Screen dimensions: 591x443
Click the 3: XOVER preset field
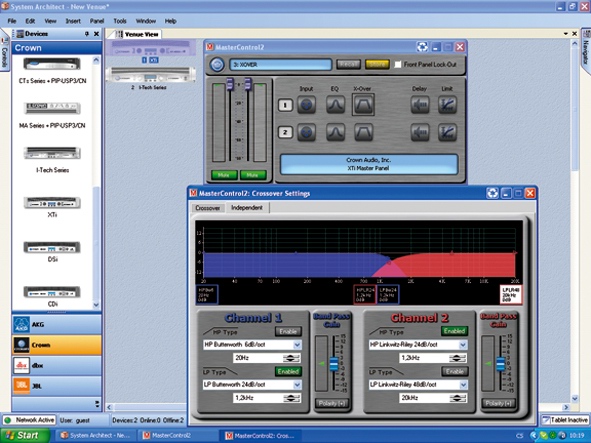280,64
